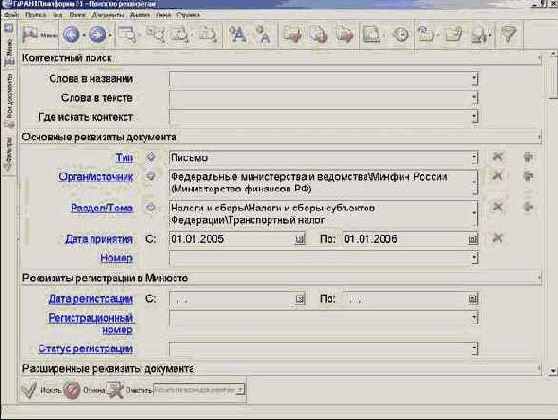This screenshot has height=420, width=558.
Task: Open calendar picker for Дата принятия С
Action: point(300,239)
